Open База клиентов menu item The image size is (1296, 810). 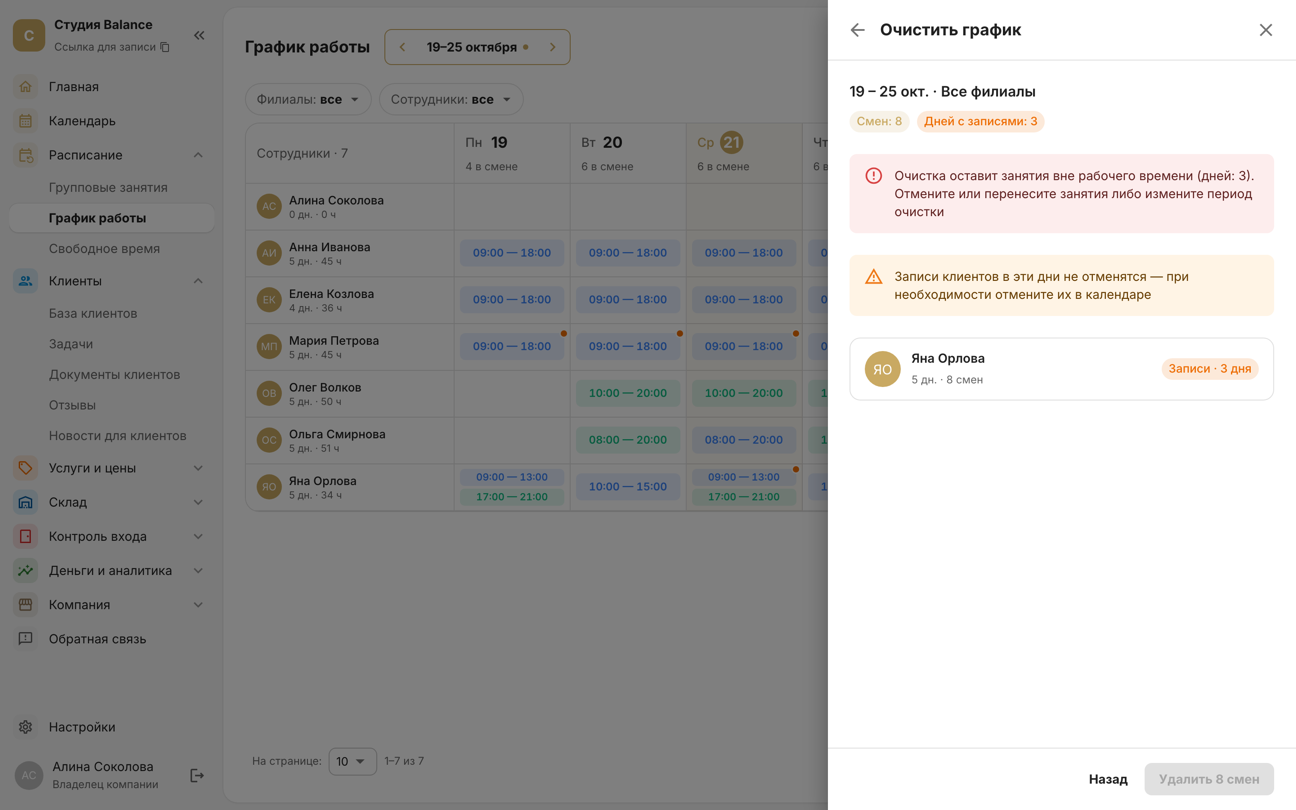coord(93,313)
